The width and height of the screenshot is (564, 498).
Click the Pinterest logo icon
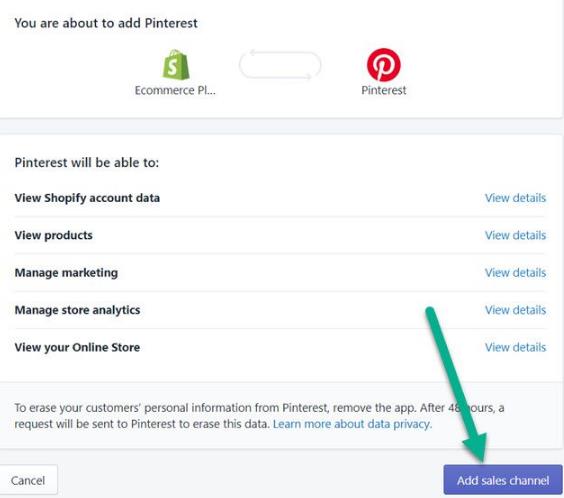tap(383, 65)
